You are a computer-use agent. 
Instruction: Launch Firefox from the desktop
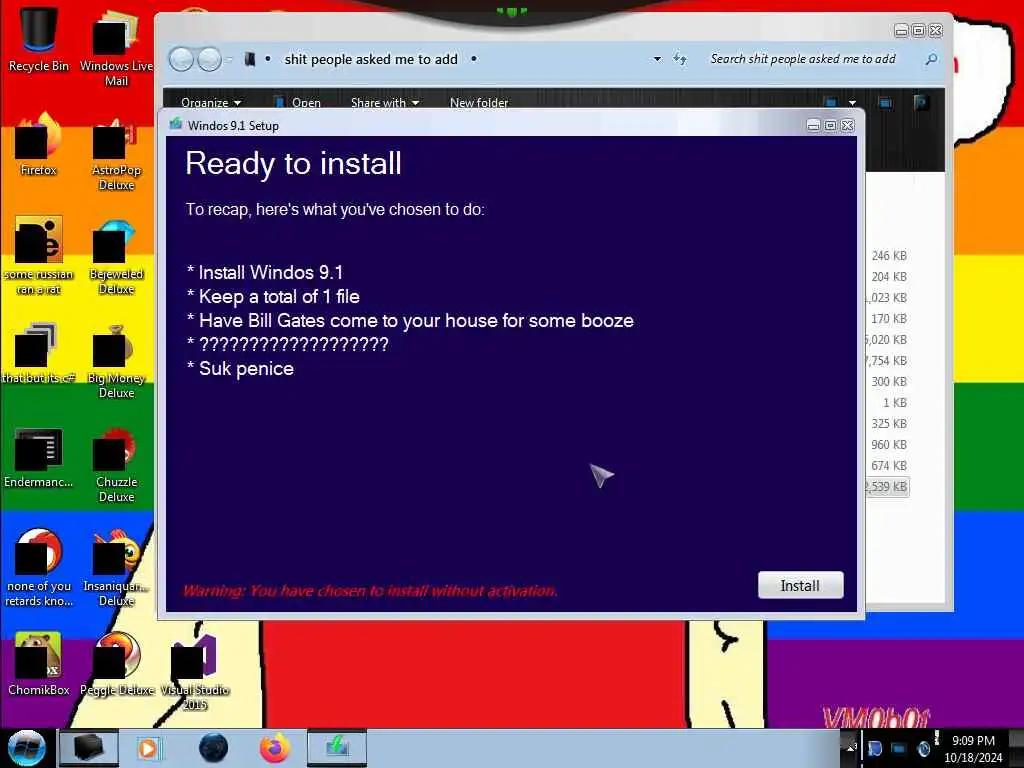39,144
